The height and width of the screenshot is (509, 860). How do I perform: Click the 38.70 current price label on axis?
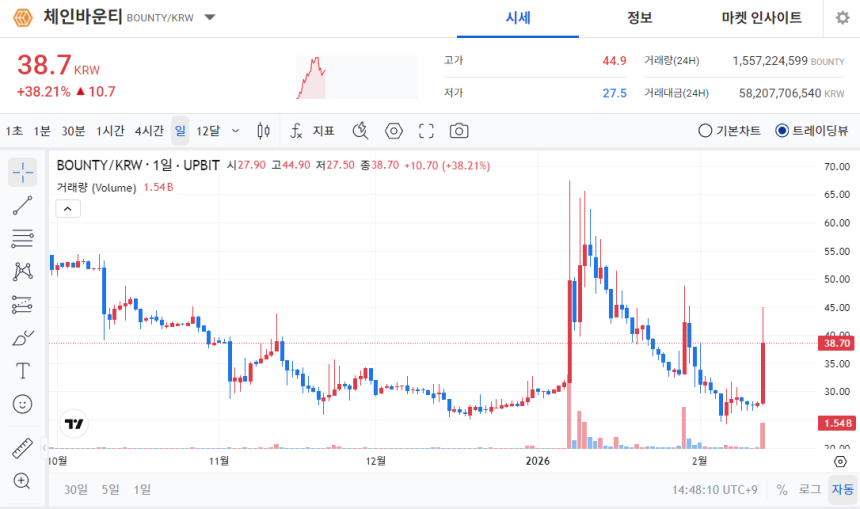click(836, 343)
